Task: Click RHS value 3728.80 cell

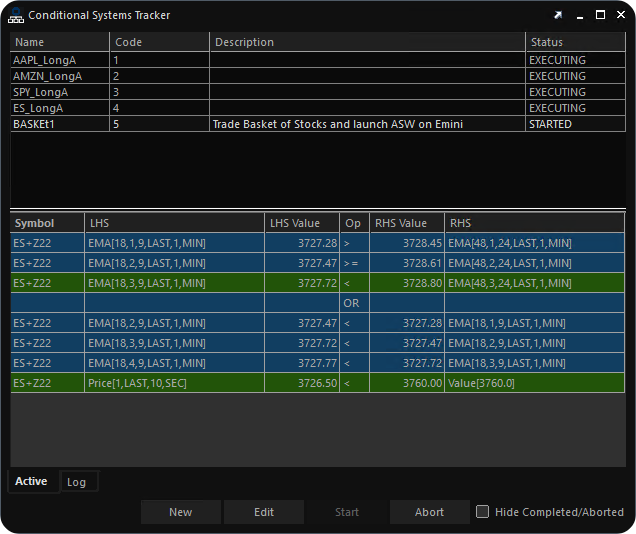Action: 407,283
